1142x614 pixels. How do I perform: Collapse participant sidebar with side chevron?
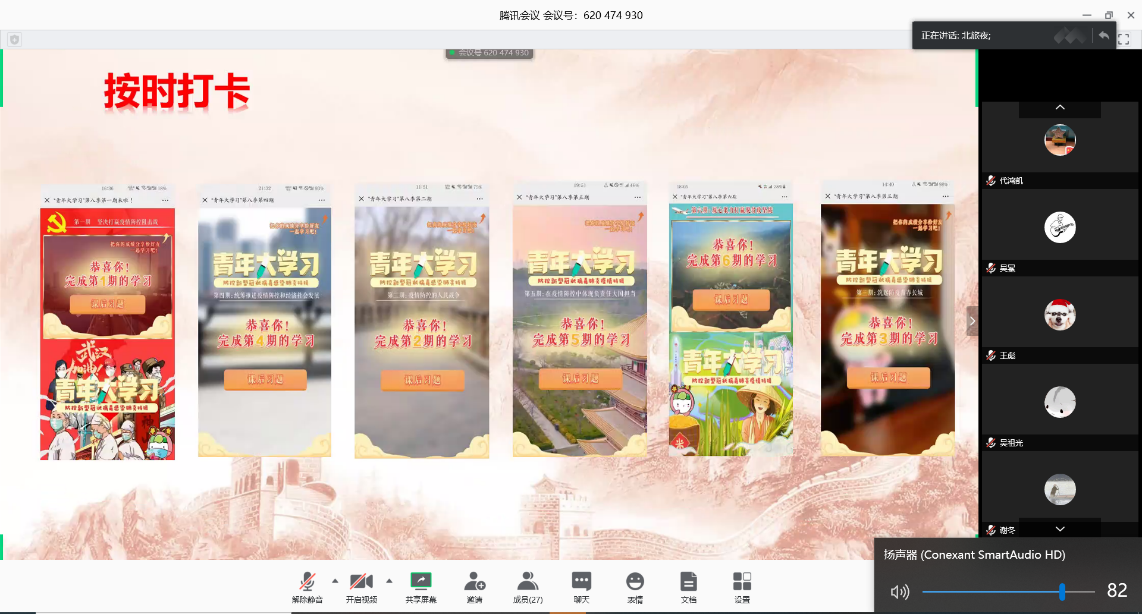click(972, 321)
